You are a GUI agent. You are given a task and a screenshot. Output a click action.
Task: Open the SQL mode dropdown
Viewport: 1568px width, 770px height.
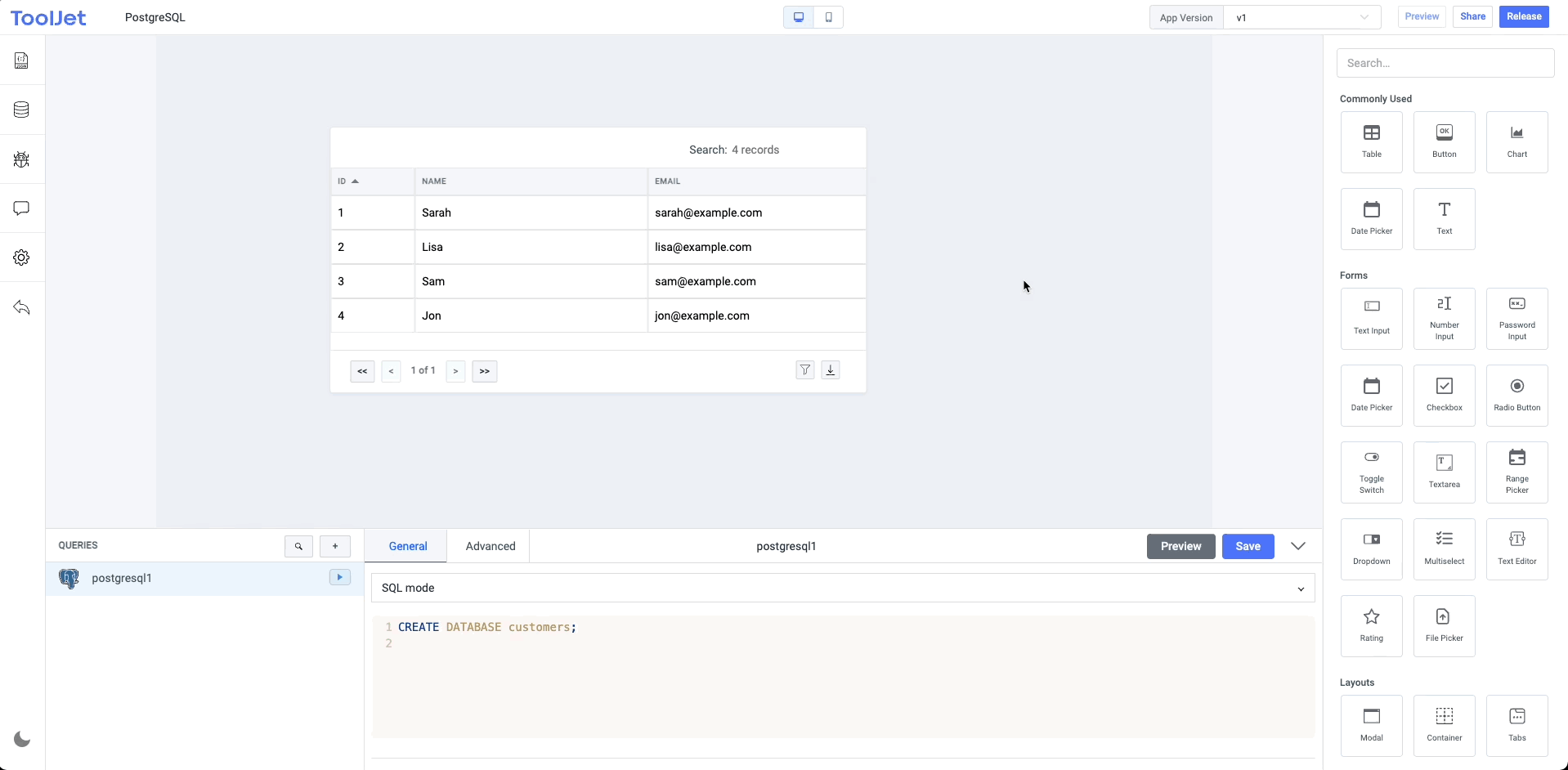(843, 588)
